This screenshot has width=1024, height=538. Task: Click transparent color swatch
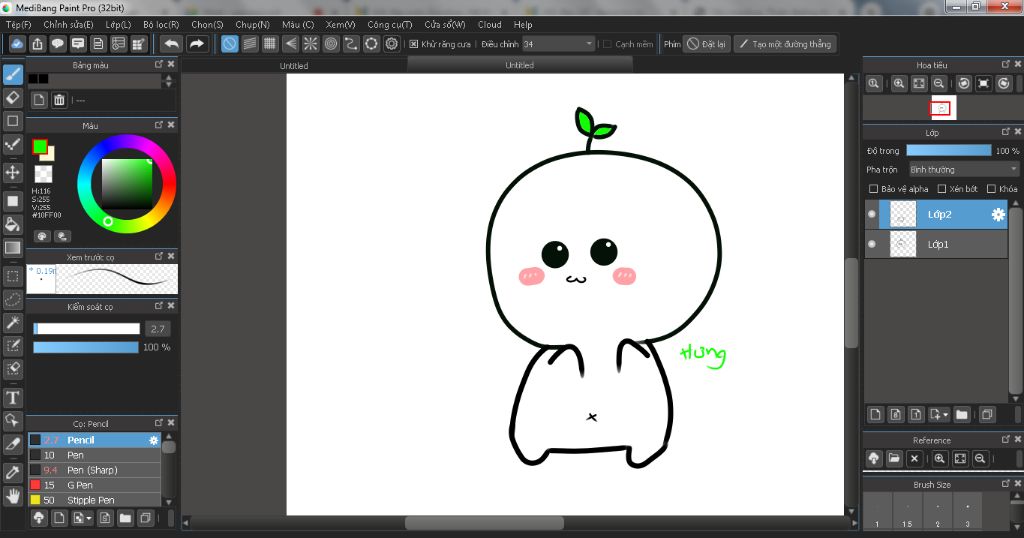pos(43,174)
